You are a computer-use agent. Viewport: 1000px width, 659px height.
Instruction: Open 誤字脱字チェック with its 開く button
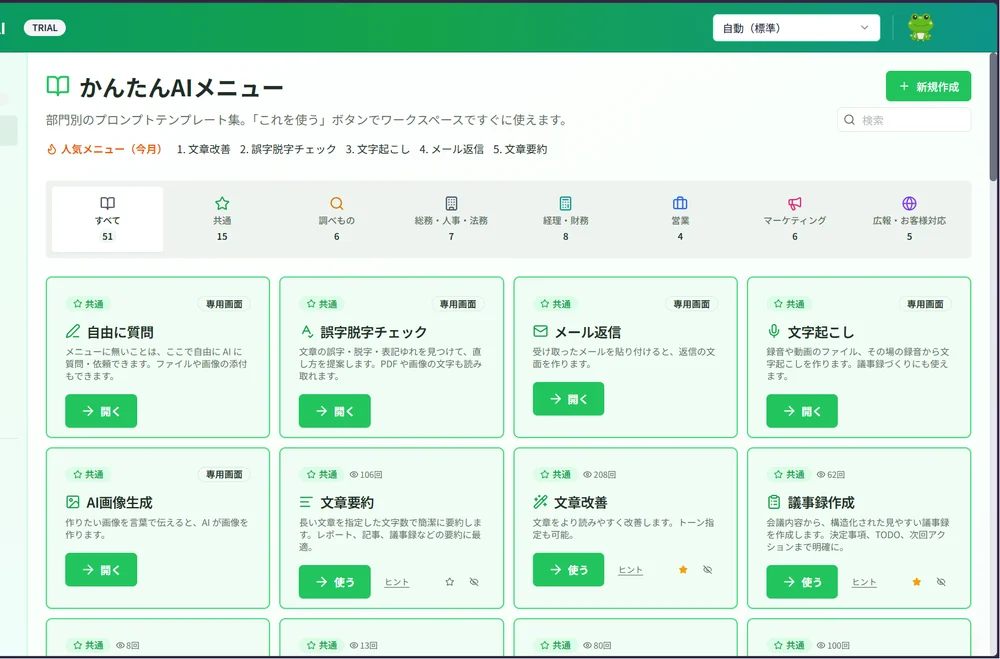[x=334, y=411]
